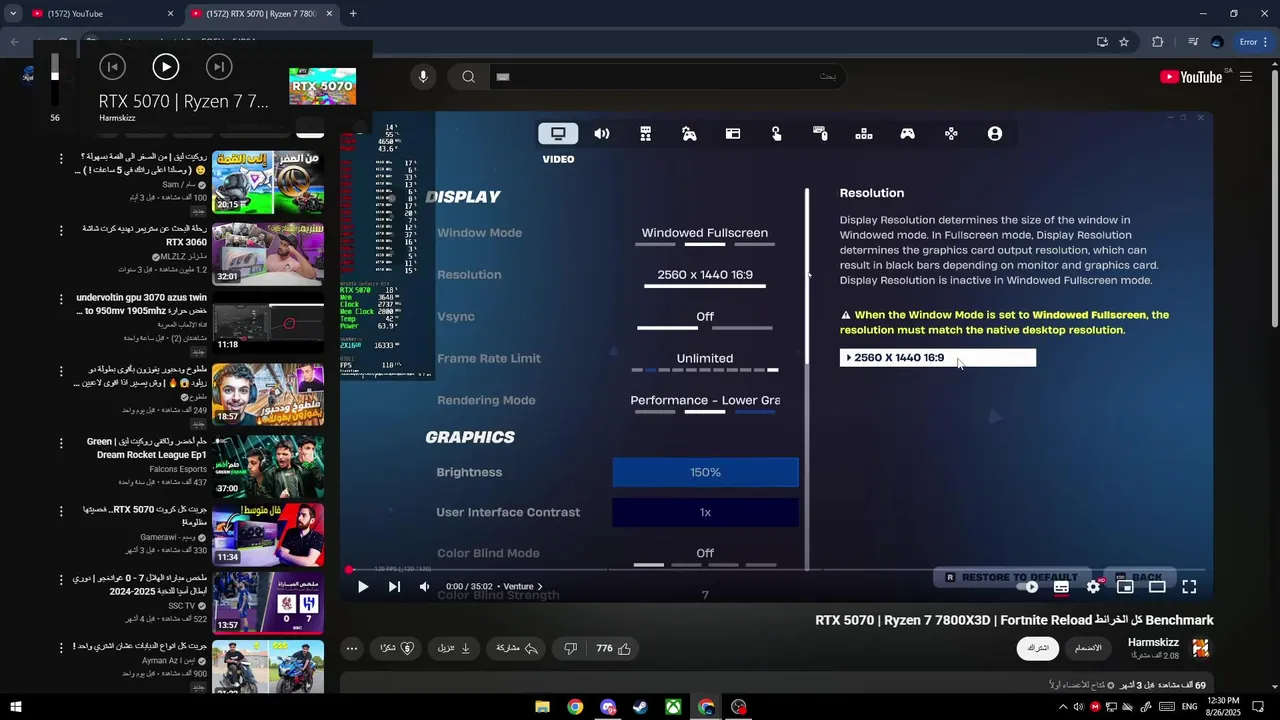Enter fullscreen video mode

1189,587
